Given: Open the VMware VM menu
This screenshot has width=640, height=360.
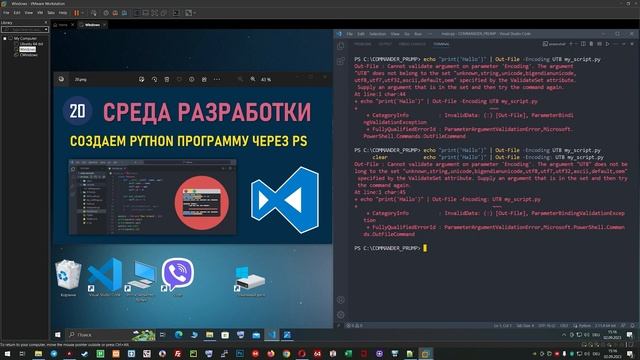Looking at the screenshot, I should [40, 13].
